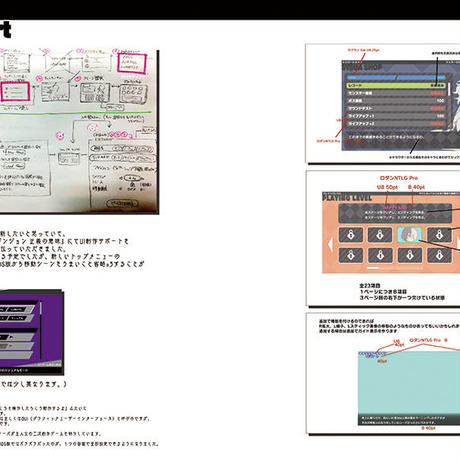Click the pink-outlined box at the sketch's upper right
The width and height of the screenshot is (460, 460).
coord(132,63)
